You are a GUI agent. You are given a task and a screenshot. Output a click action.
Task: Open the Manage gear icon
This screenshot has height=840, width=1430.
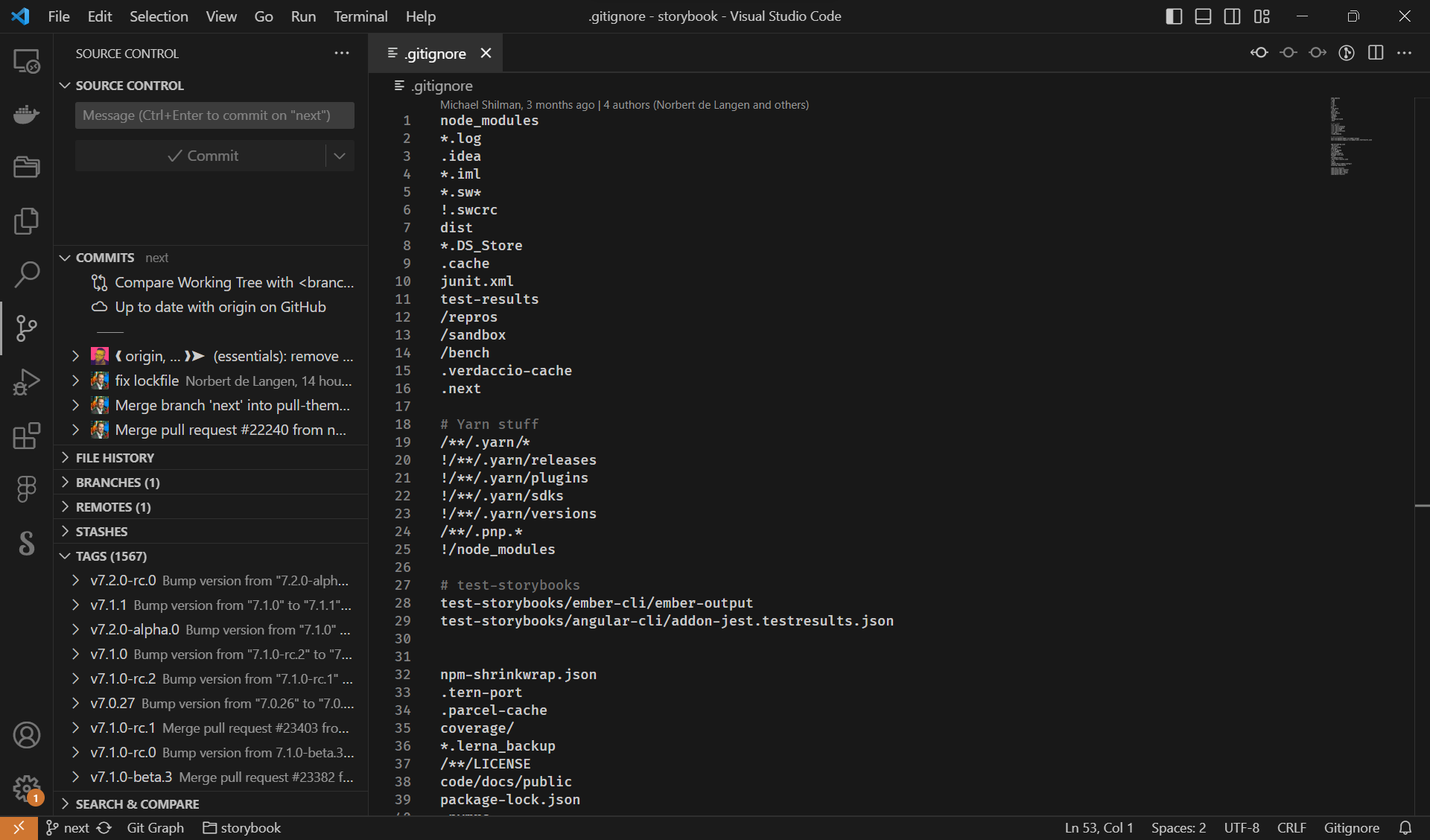coord(27,789)
